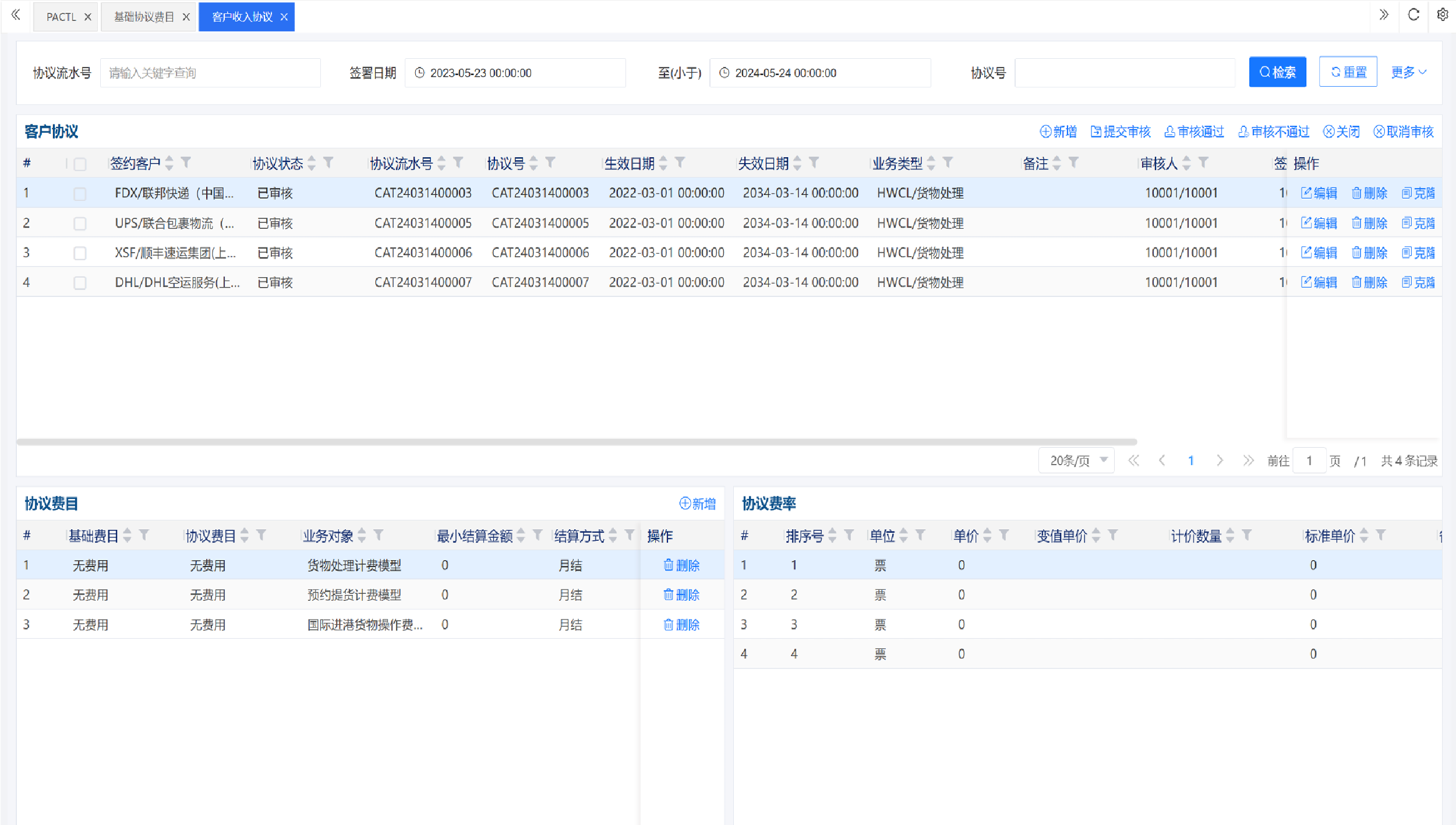
Task: Clone the XSF/顺丰速运集团 agreement row
Action: [x=1419, y=253]
